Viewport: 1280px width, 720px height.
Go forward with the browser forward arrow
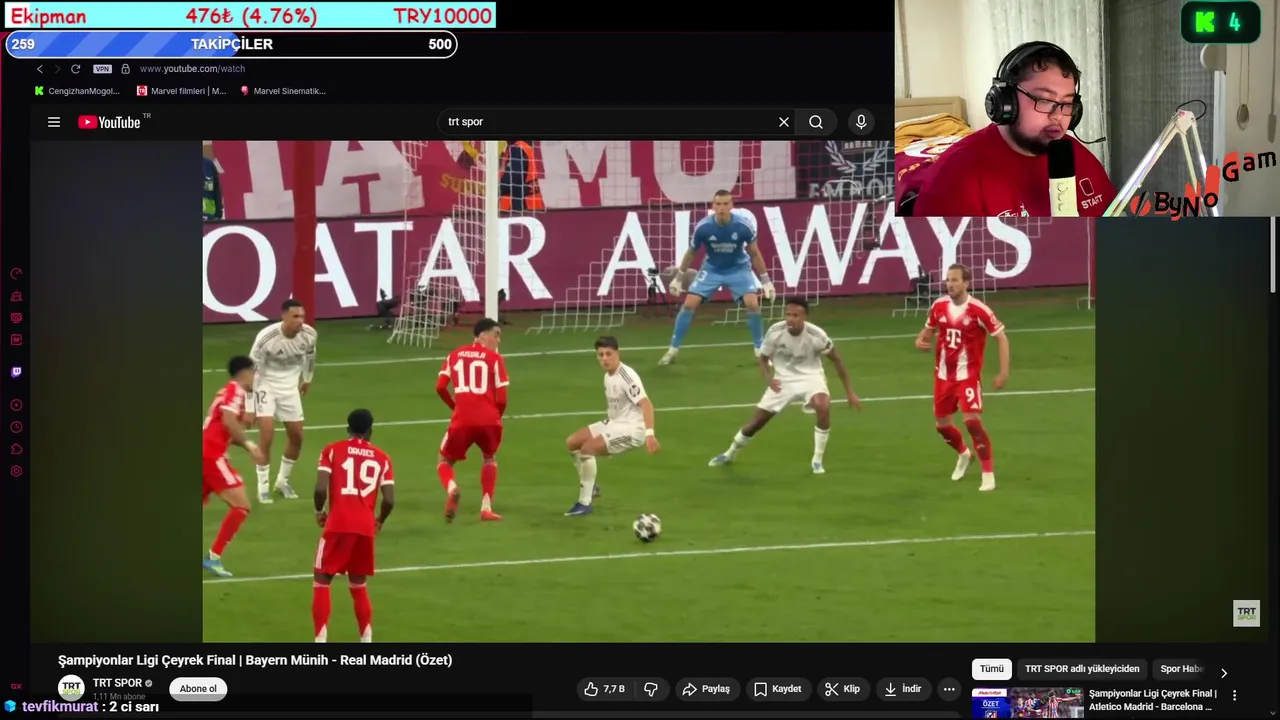click(x=57, y=69)
